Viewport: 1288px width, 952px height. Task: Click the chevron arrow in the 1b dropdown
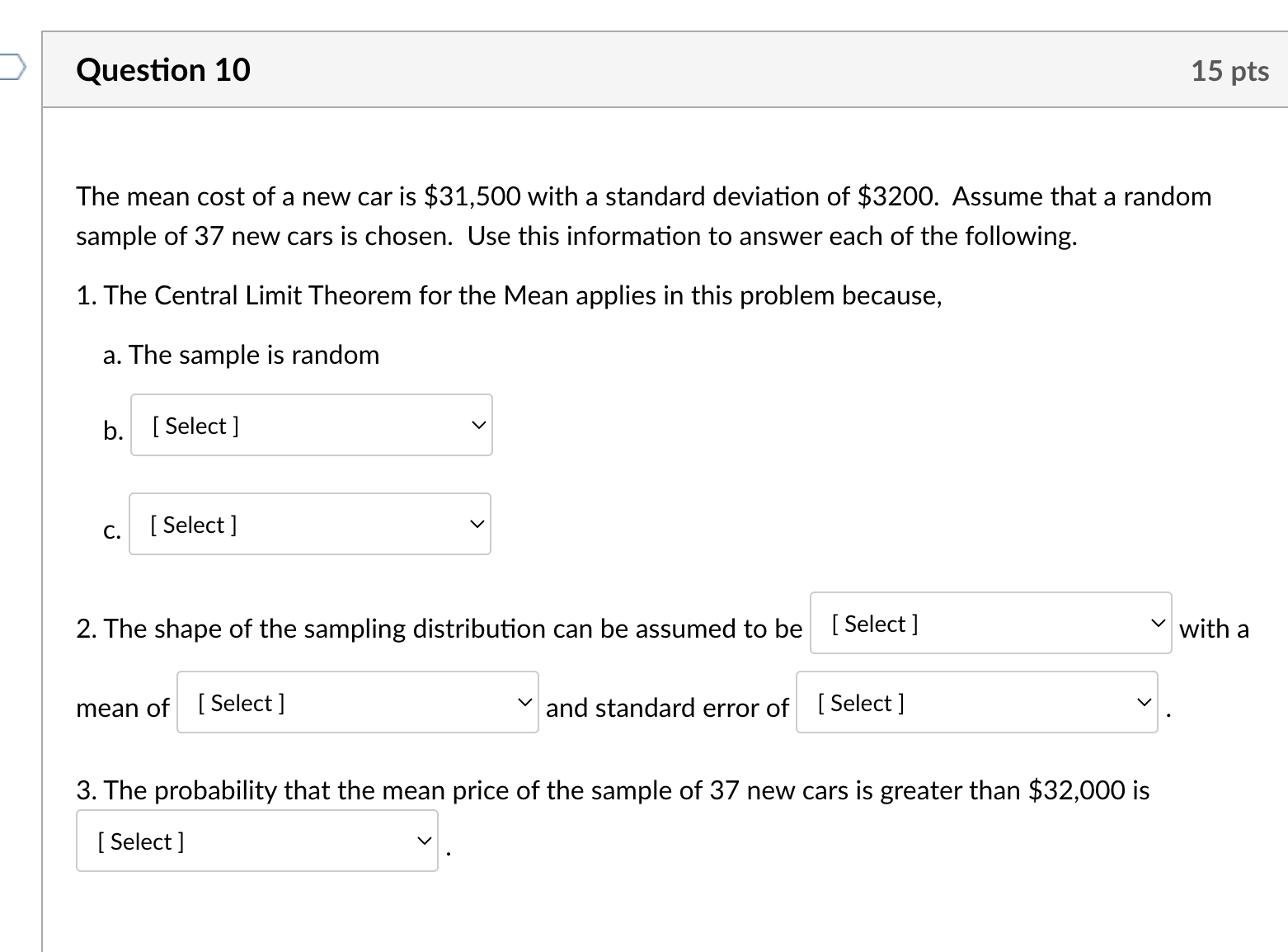478,425
